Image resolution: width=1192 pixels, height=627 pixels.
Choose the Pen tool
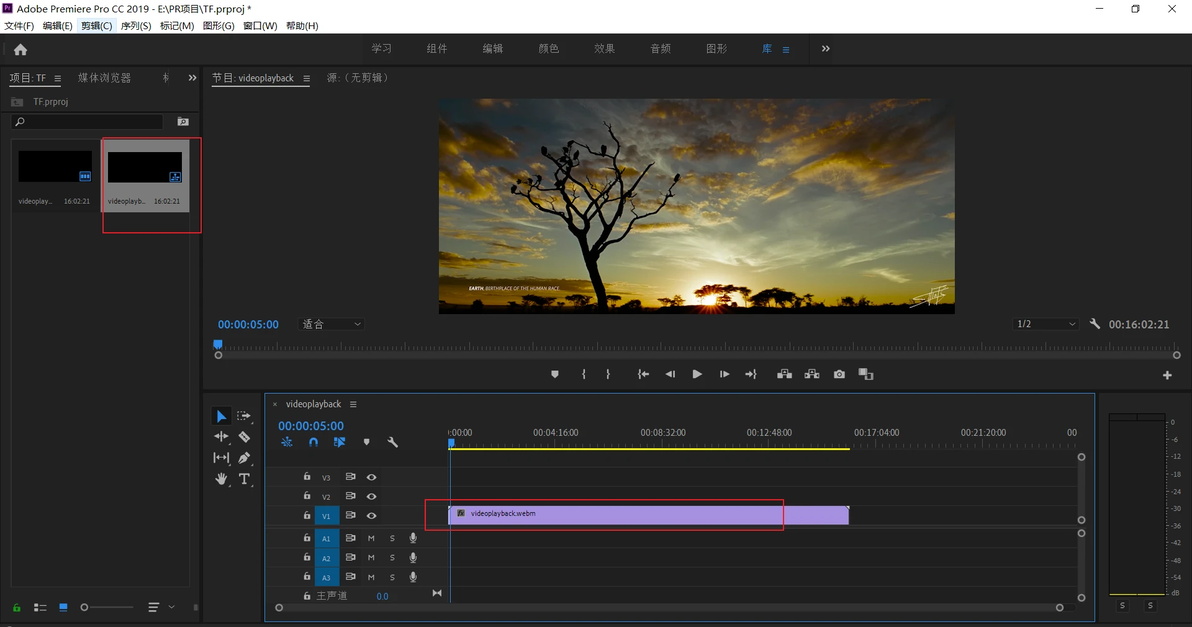[x=244, y=458]
